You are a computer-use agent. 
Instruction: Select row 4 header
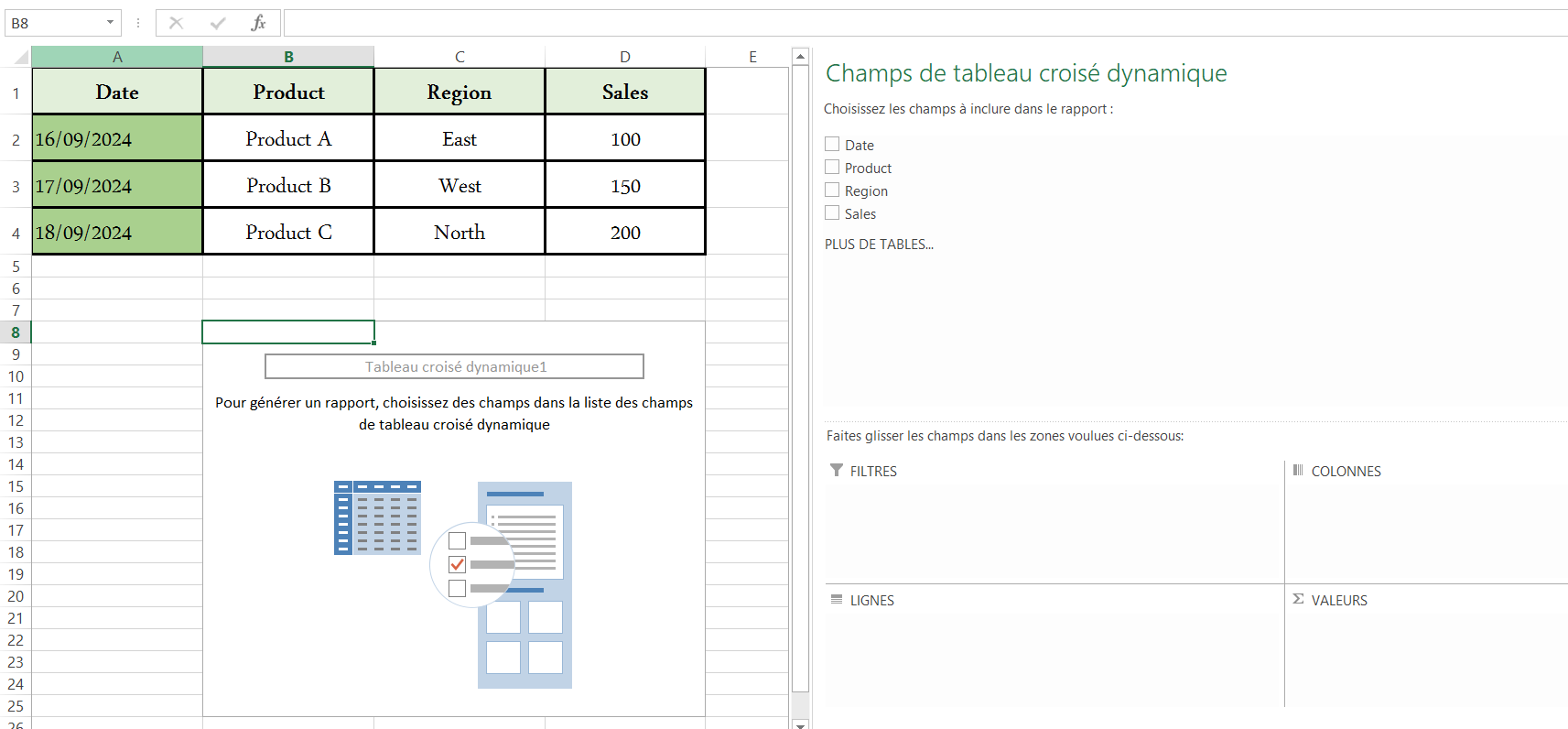(x=16, y=233)
